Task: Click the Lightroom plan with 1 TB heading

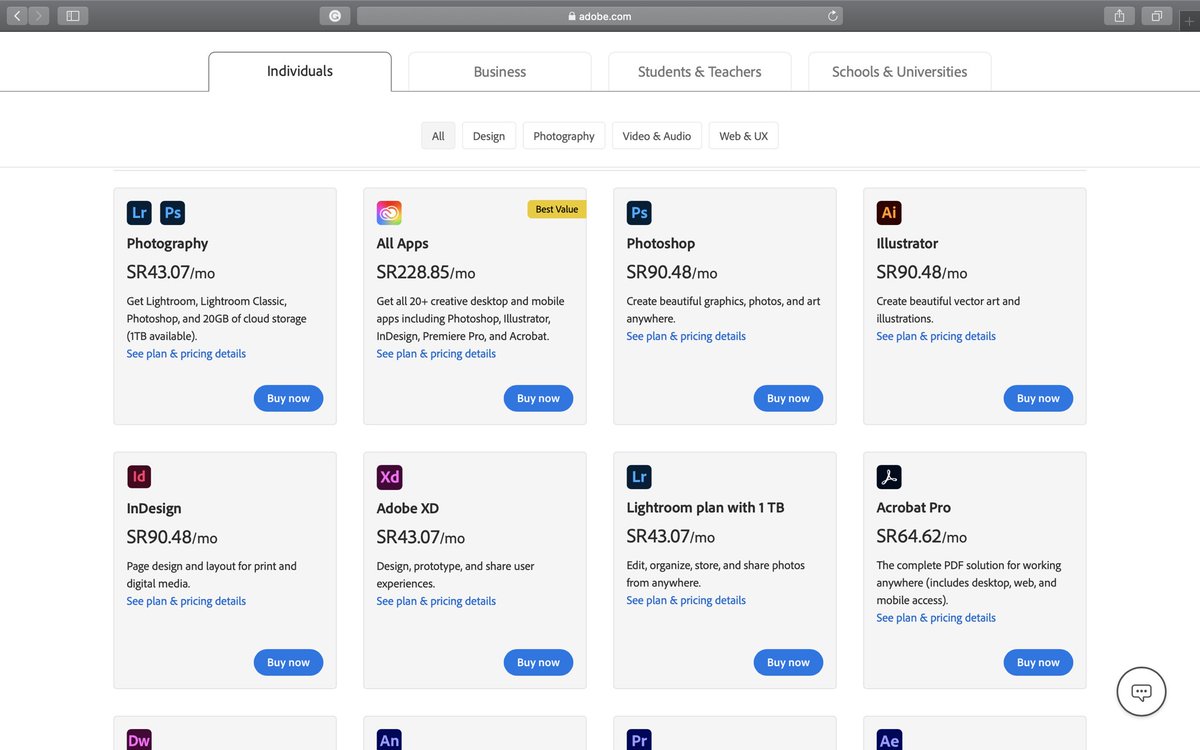Action: click(x=706, y=507)
